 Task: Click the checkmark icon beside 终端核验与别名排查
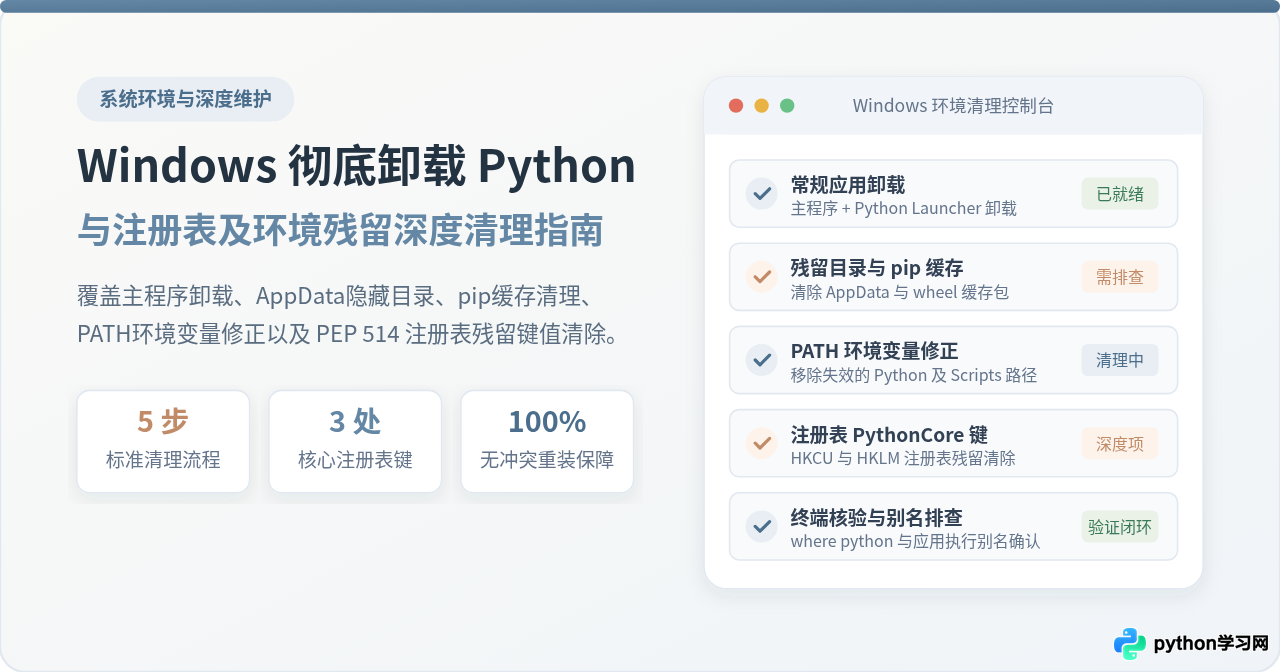(x=762, y=525)
